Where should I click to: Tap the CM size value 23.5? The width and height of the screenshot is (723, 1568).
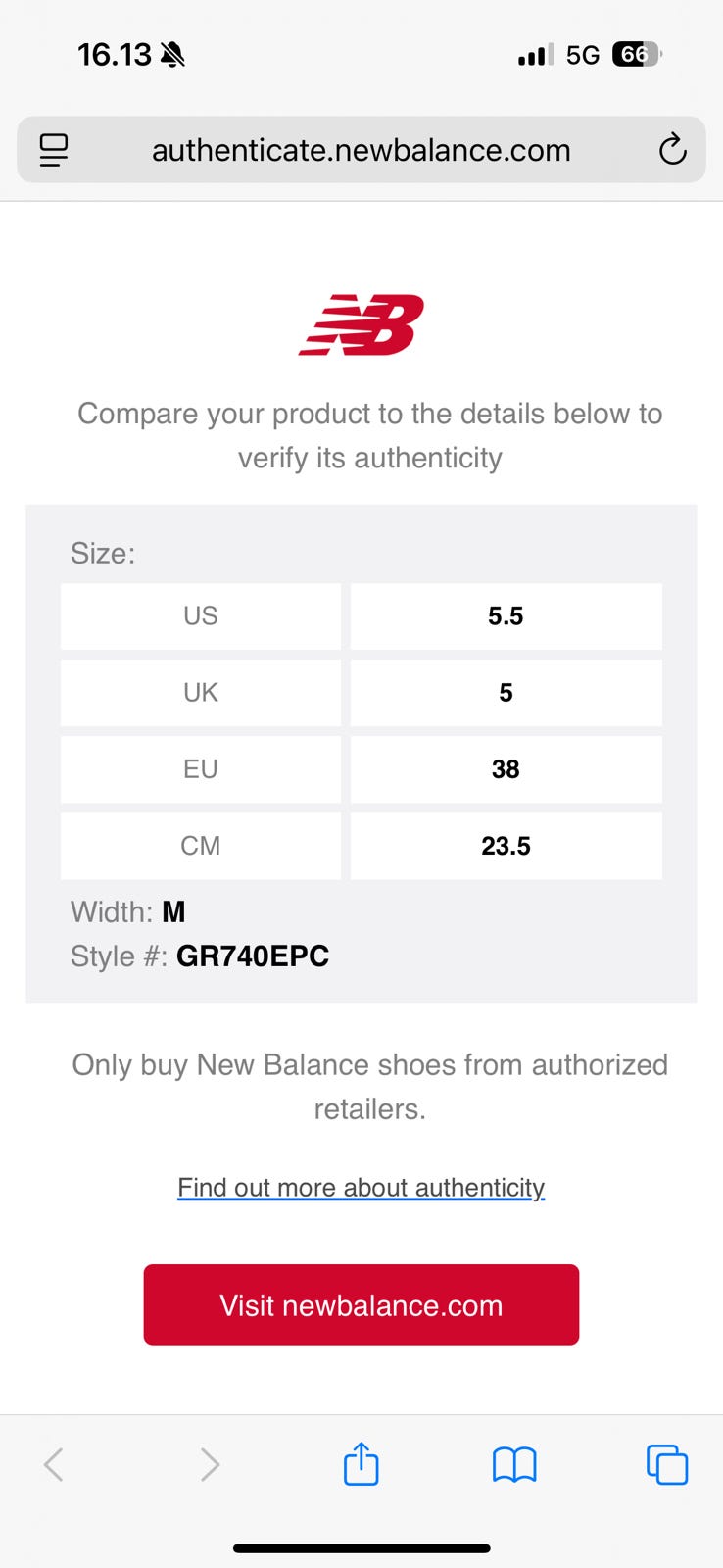[506, 846]
